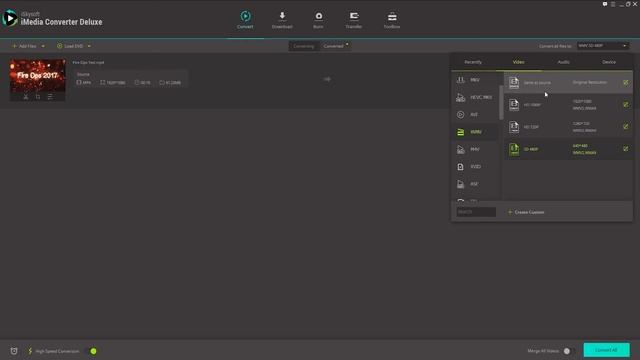Click the HD 1080P preset icon
Screen dimensions: 640x360
[x=514, y=104]
